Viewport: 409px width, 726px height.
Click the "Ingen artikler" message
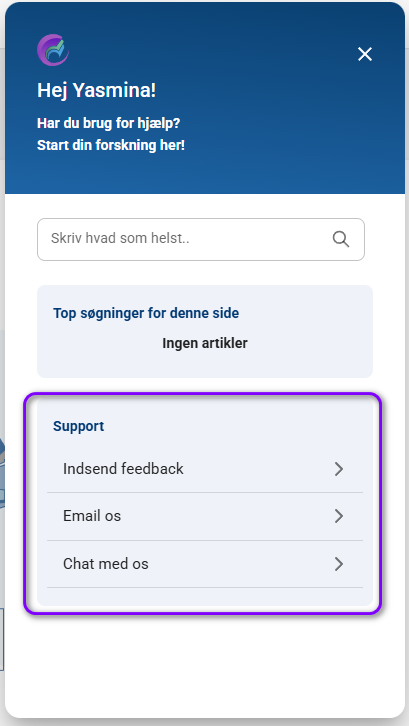(205, 343)
